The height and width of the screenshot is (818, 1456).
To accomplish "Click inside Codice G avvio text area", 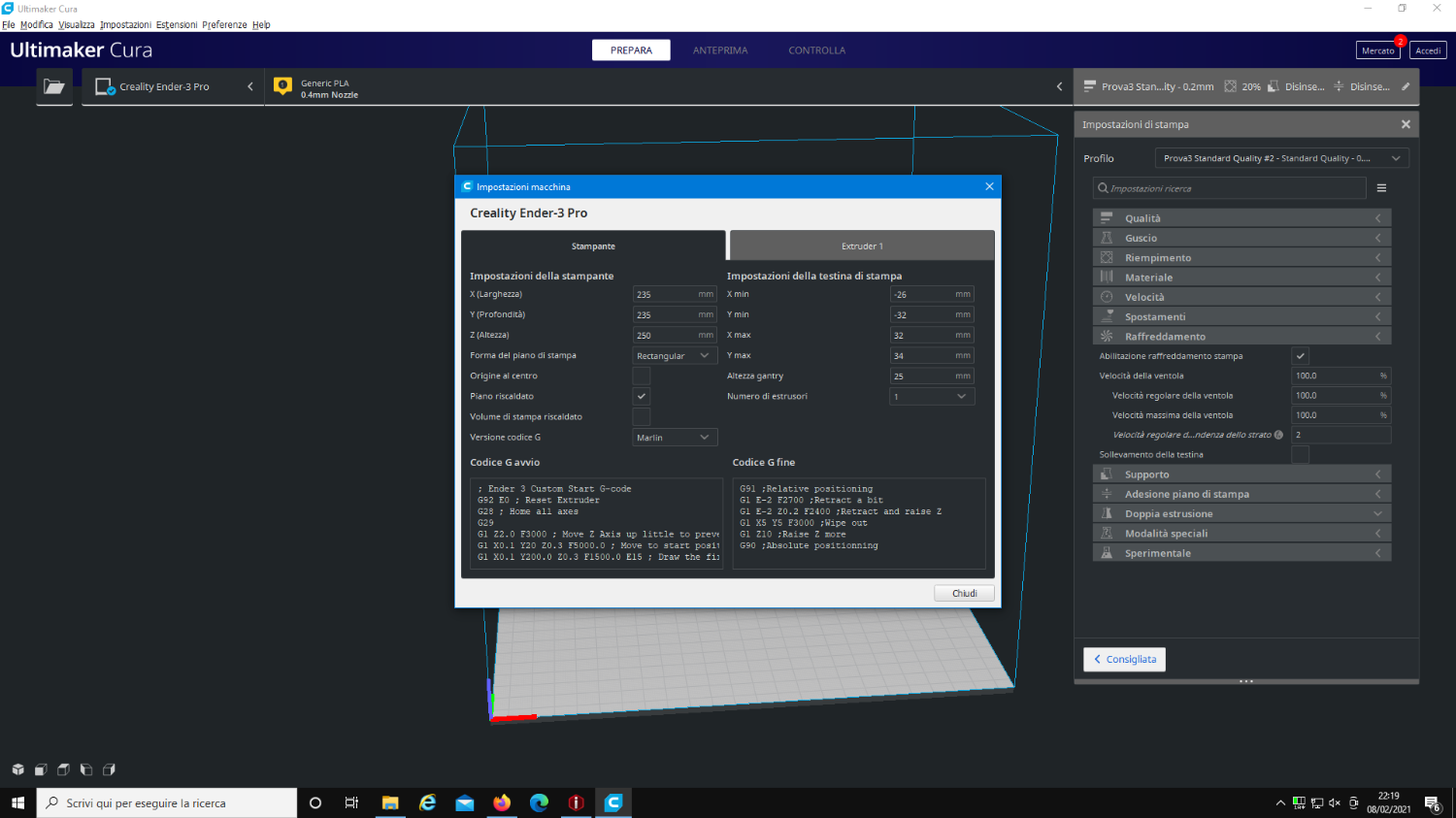I will point(596,523).
